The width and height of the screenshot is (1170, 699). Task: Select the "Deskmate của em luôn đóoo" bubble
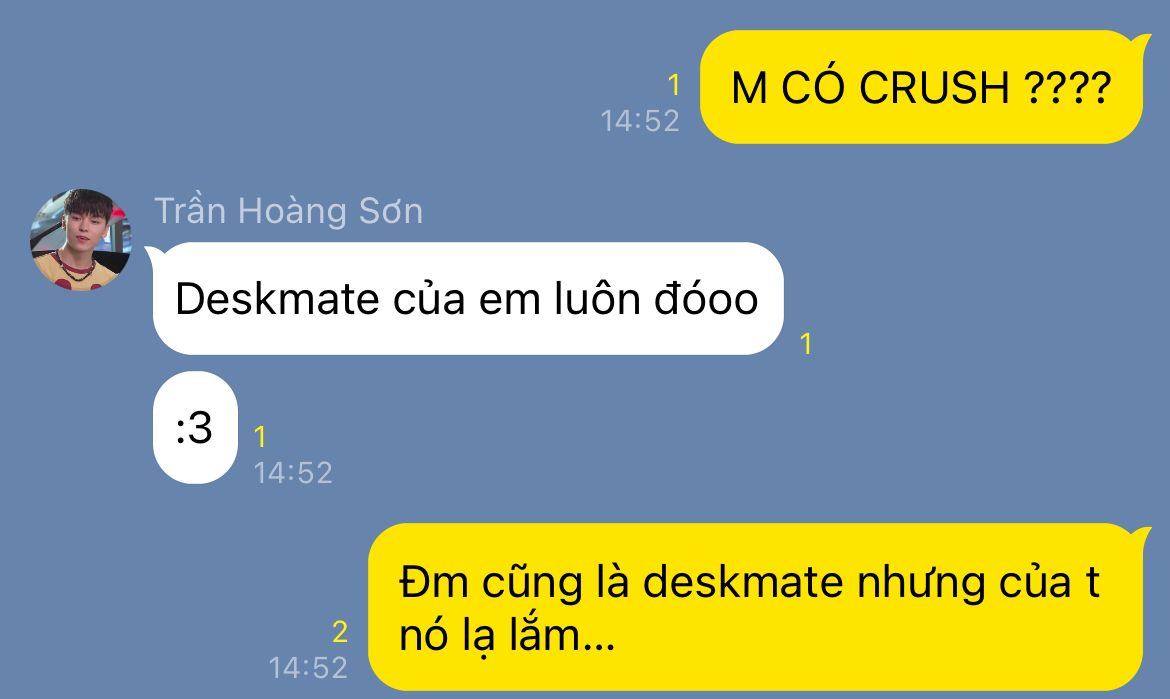(x=466, y=298)
